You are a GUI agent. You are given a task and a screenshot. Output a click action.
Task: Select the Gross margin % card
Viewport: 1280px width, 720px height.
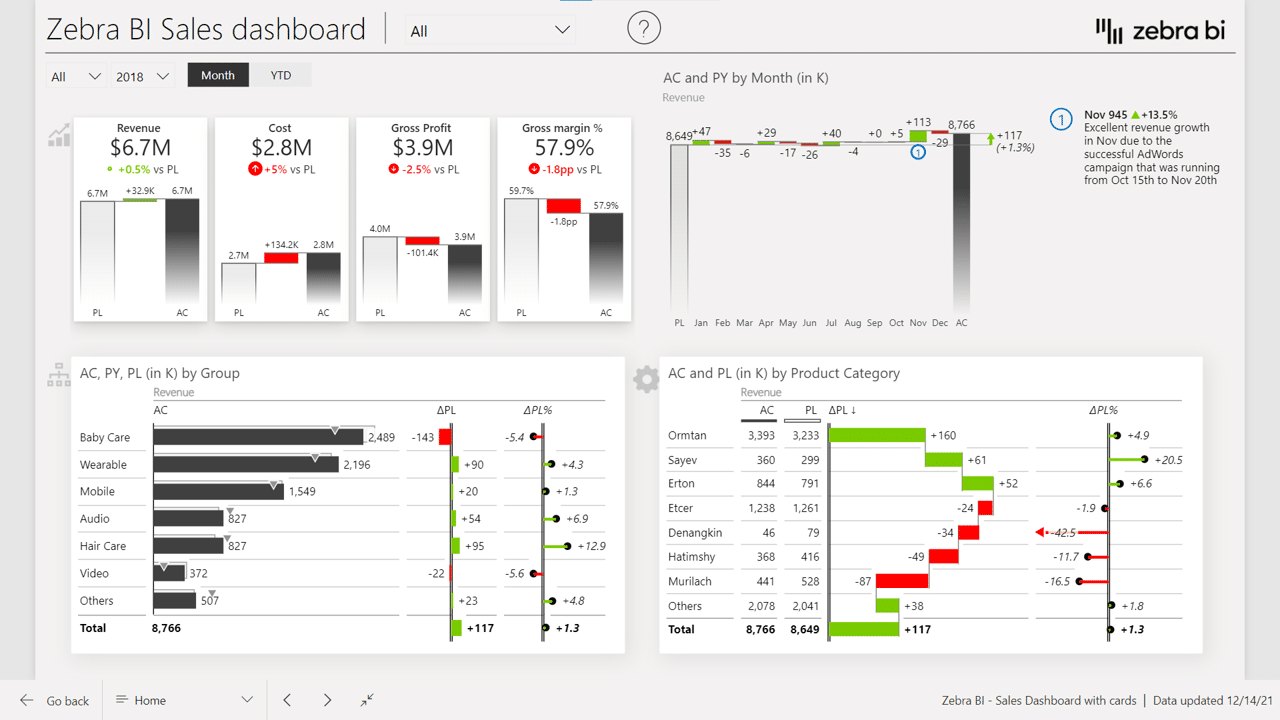[x=564, y=219]
